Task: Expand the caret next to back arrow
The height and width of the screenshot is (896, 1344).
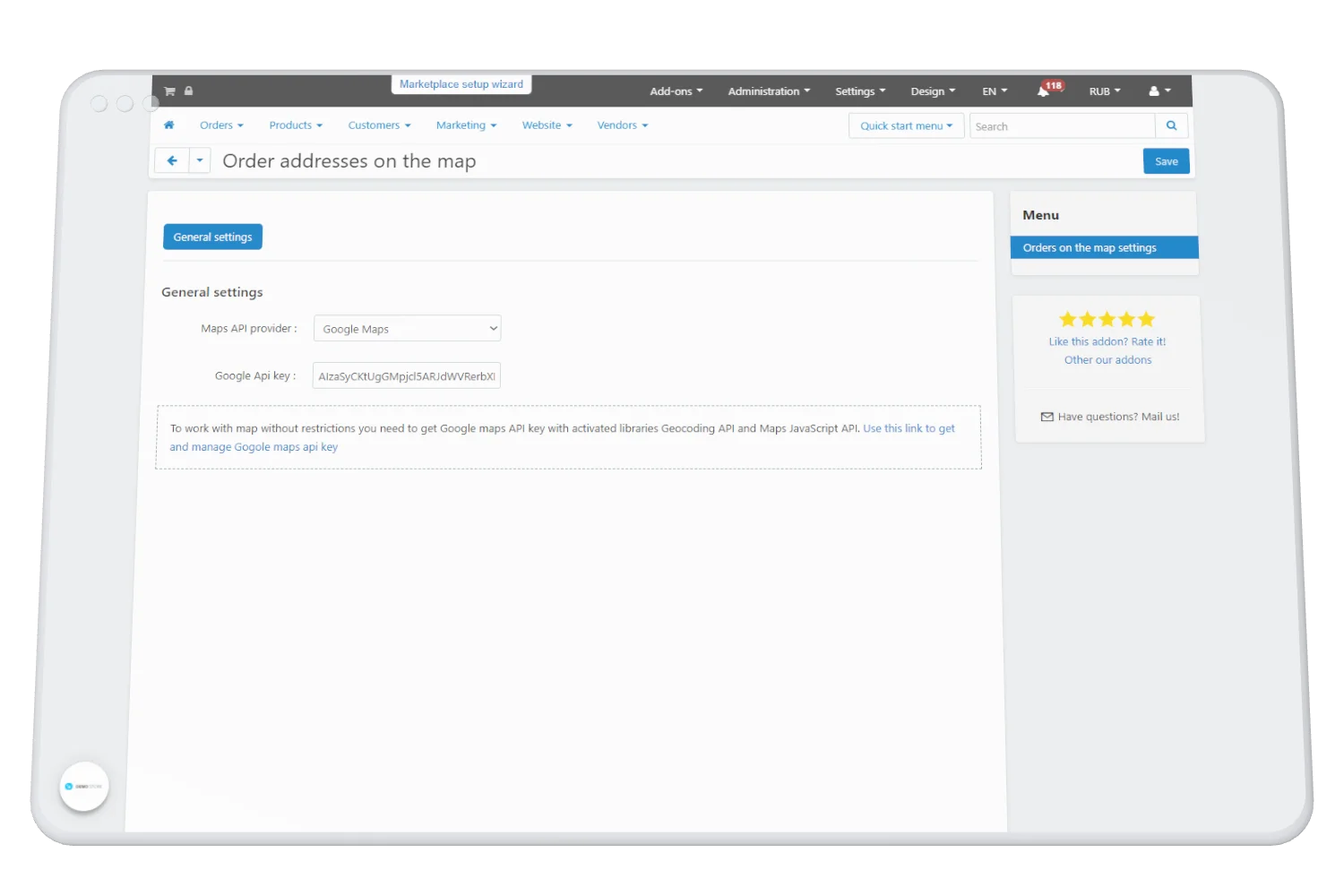Action: tap(200, 161)
